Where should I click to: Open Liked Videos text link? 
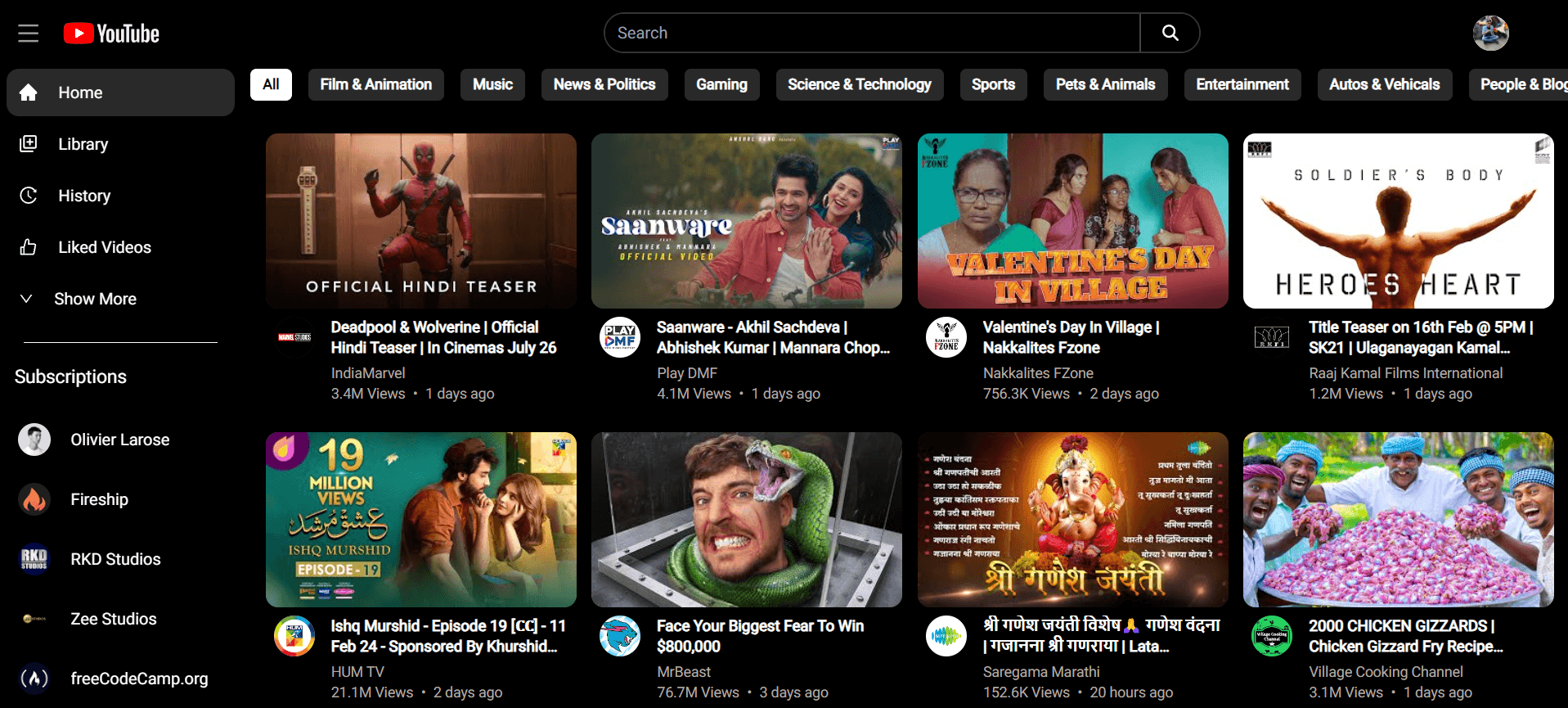(105, 247)
